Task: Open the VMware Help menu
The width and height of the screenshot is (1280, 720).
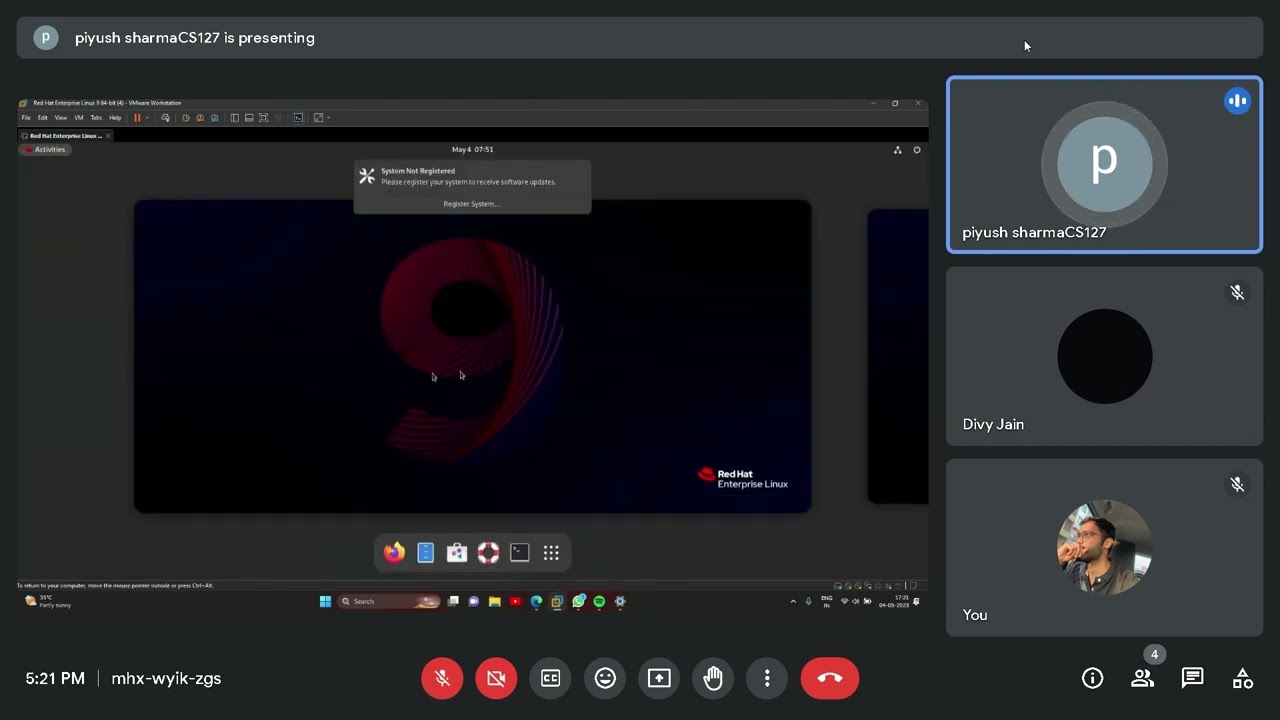Action: (x=115, y=117)
